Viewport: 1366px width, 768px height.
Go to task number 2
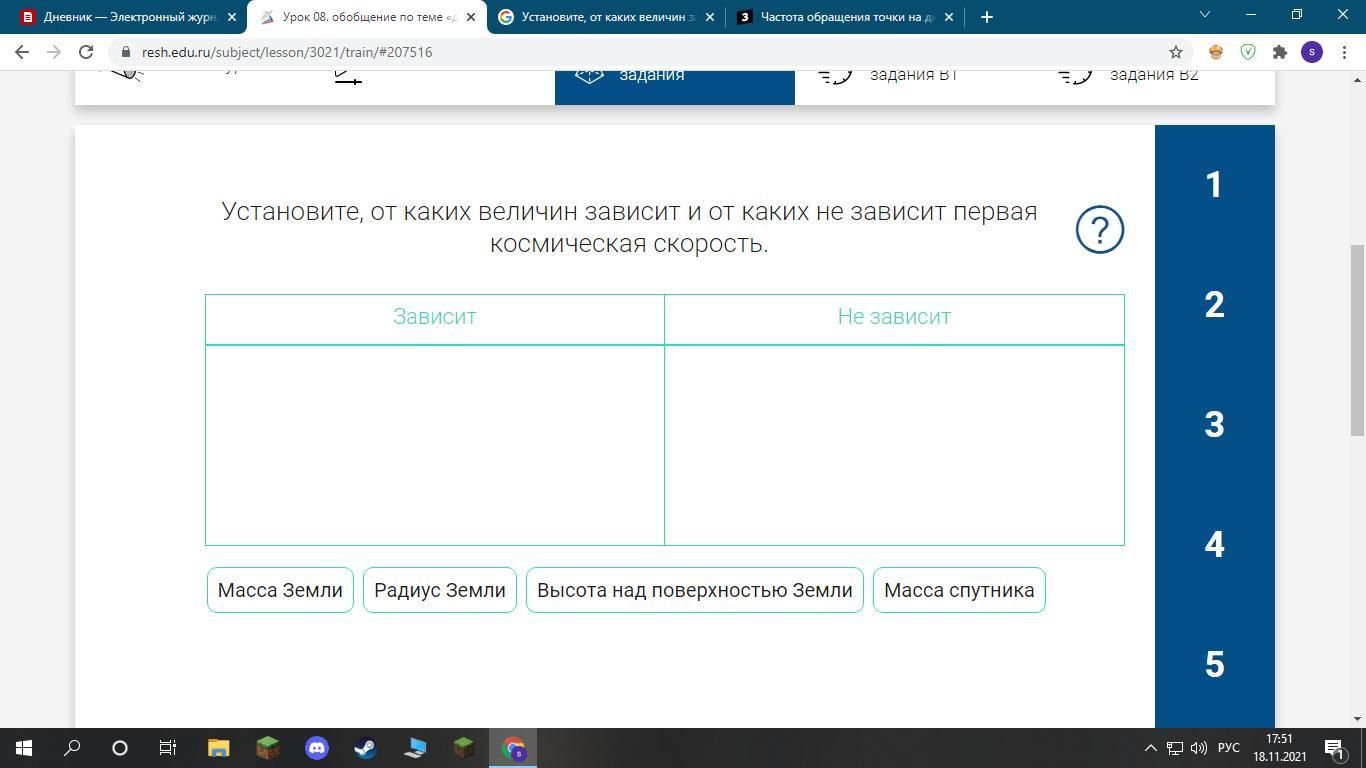point(1214,305)
